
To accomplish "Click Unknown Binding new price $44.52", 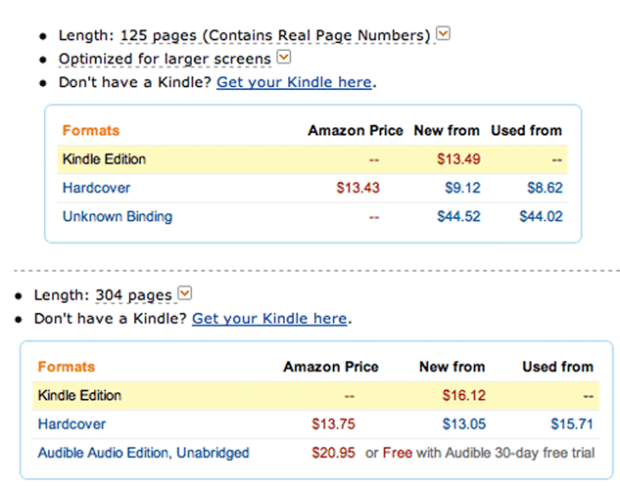I will tap(458, 216).
